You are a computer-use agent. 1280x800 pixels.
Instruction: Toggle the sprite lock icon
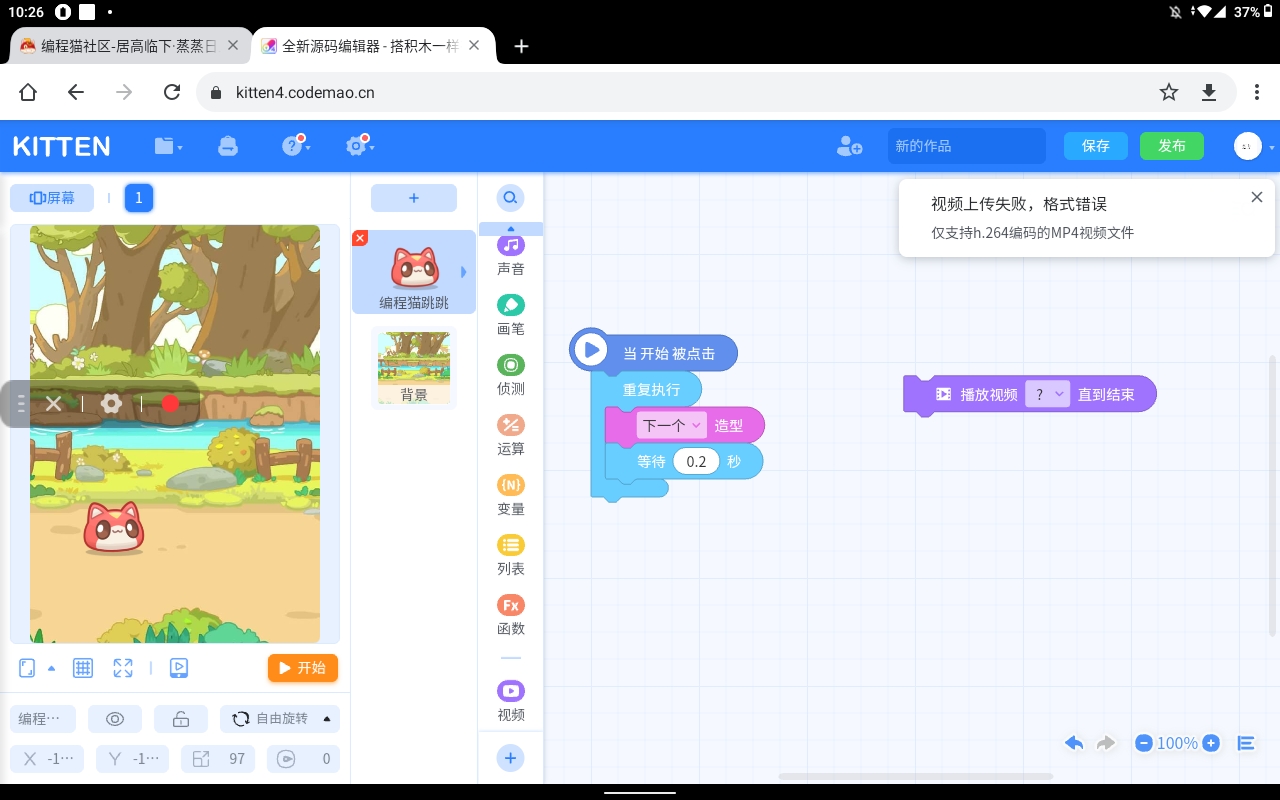(181, 719)
